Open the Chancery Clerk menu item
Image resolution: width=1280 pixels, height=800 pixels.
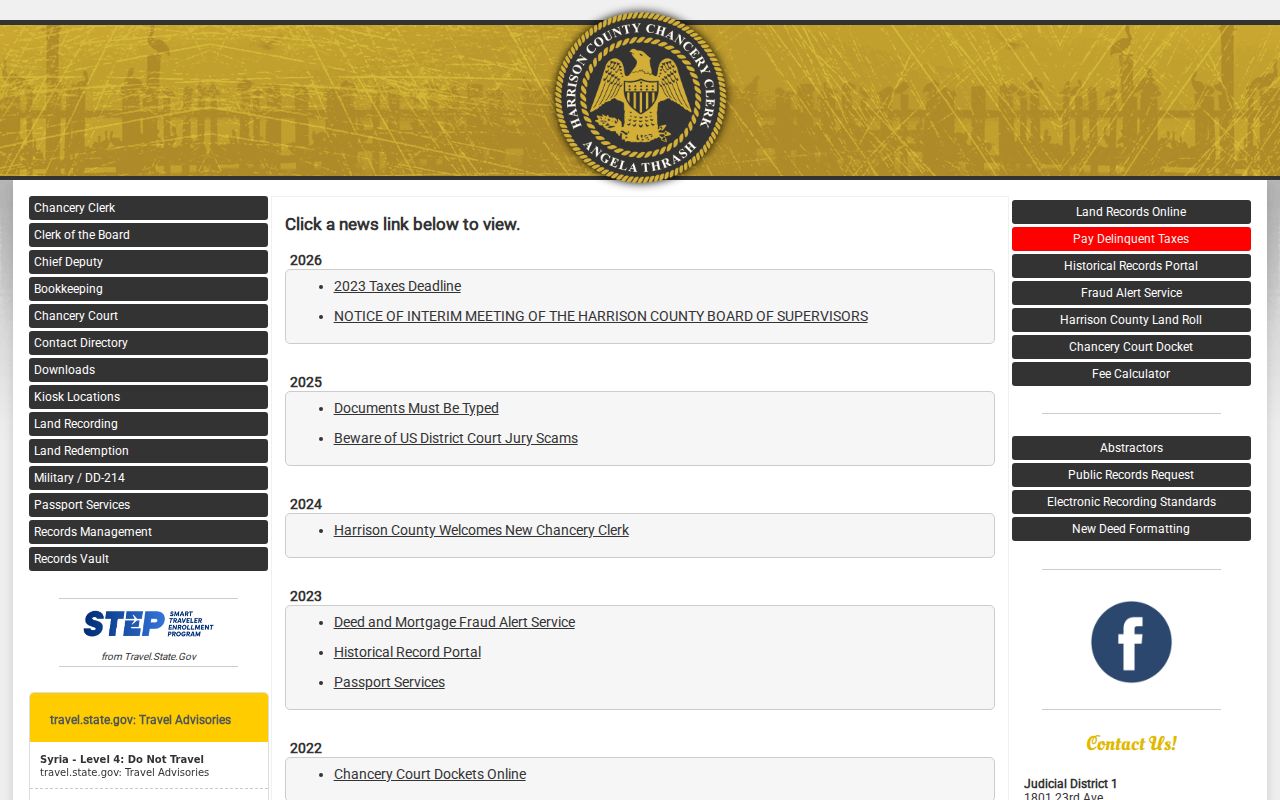(148, 208)
